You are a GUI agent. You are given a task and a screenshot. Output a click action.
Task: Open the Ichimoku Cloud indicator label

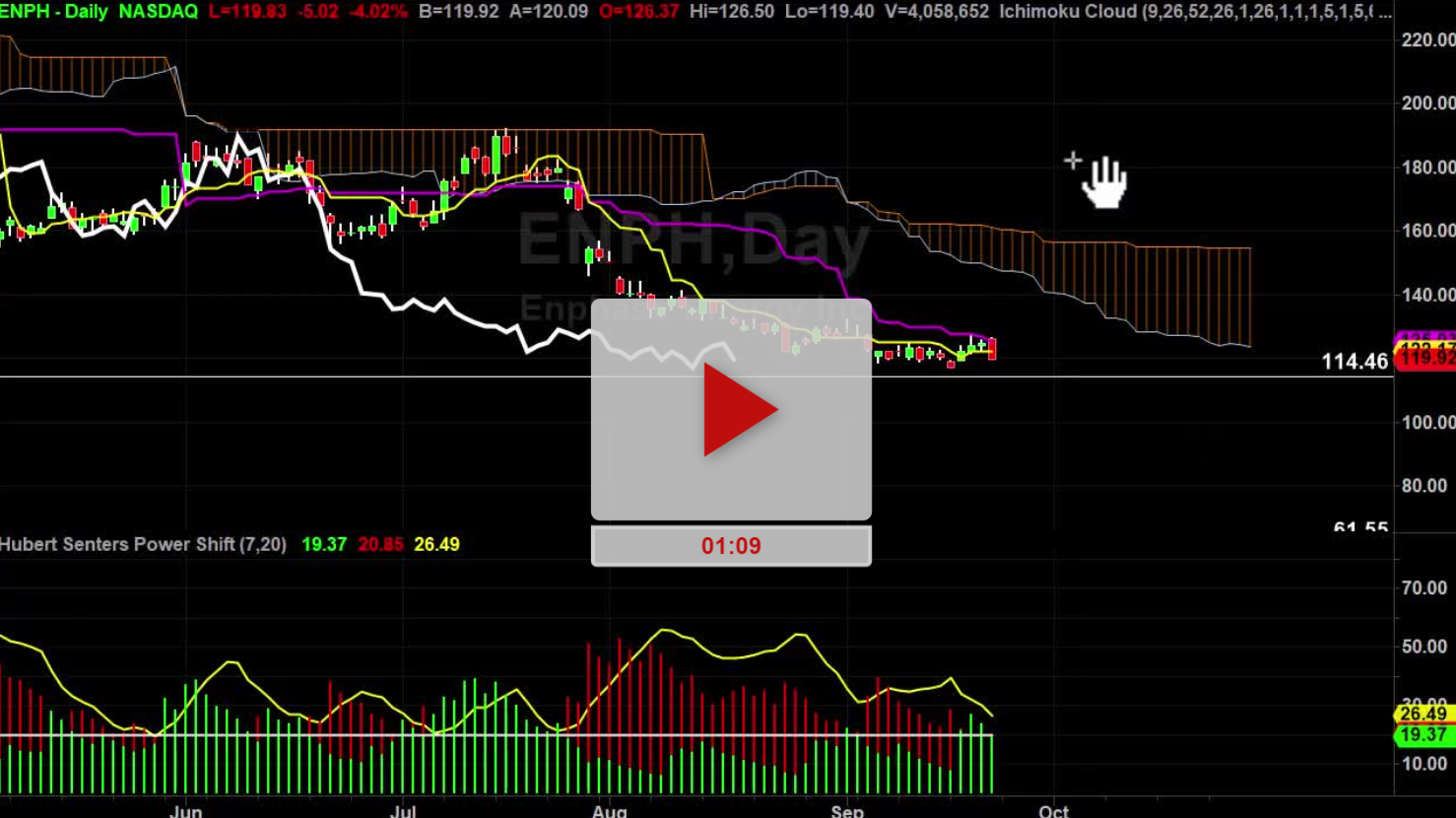point(1196,12)
